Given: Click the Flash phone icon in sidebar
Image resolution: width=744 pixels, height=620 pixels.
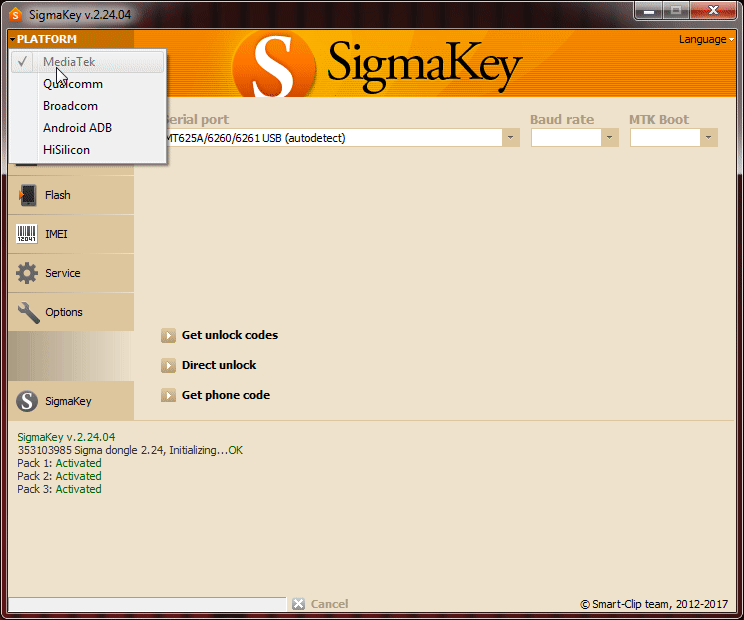Looking at the screenshot, I should [27, 195].
